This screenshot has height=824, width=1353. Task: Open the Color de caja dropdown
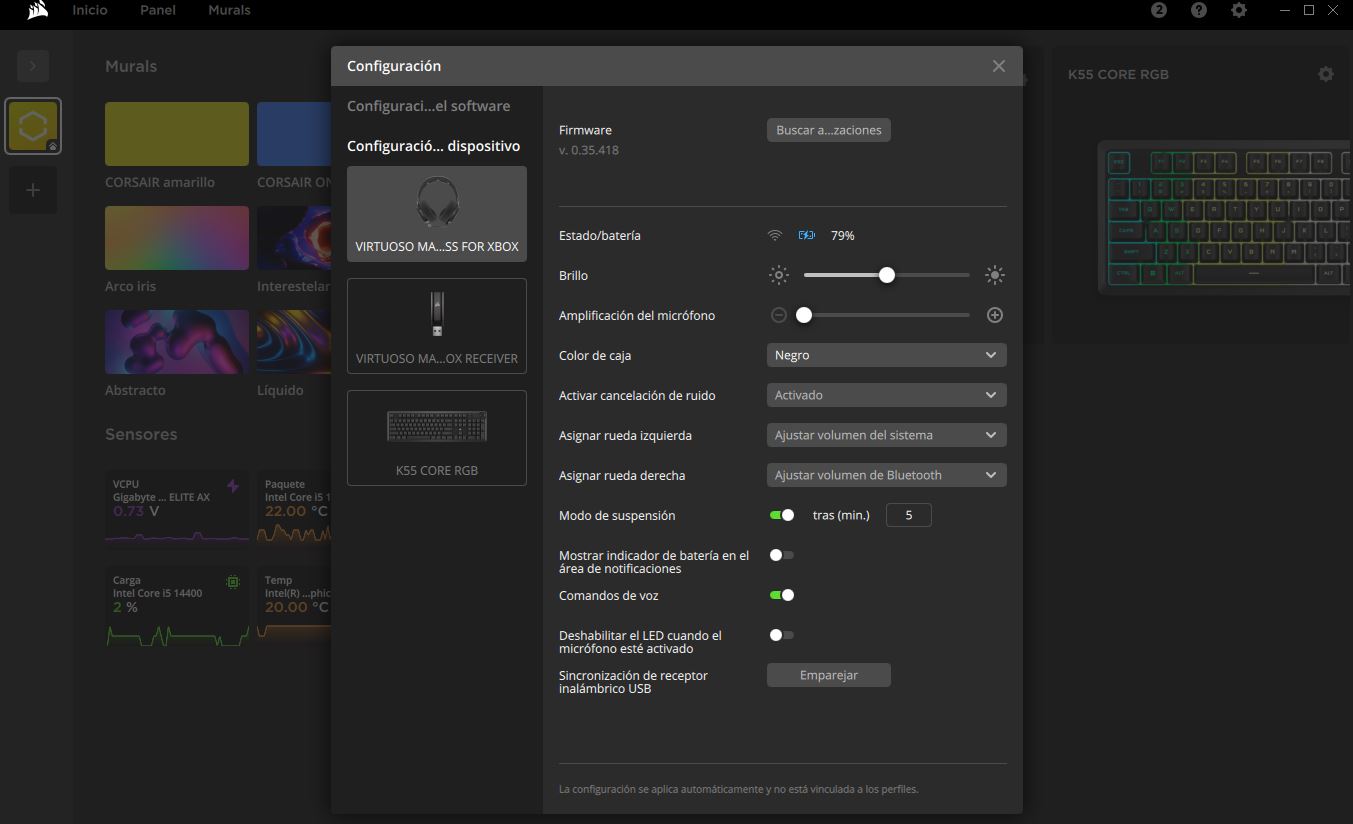click(x=887, y=355)
